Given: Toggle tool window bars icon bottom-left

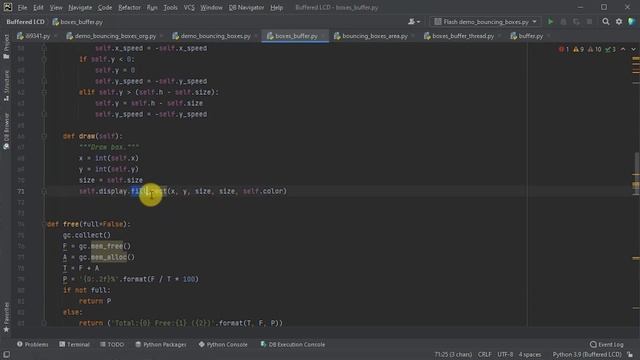Looking at the screenshot, I should click(7, 354).
